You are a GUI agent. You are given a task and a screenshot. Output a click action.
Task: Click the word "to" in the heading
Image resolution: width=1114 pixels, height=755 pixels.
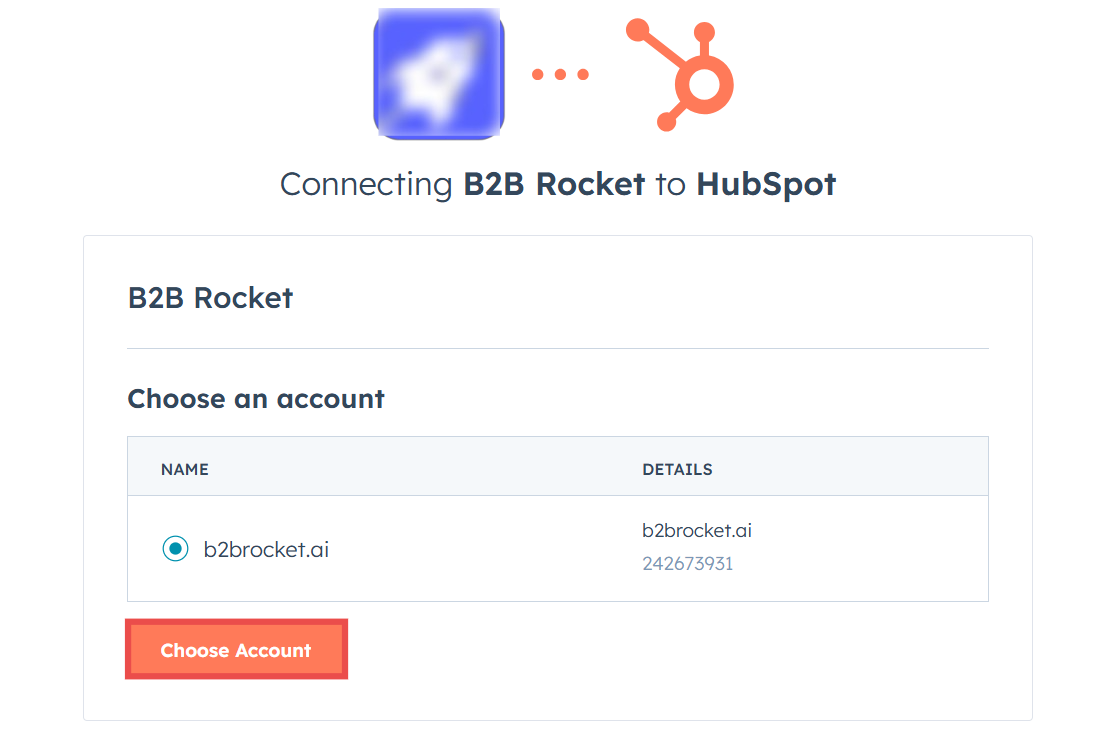click(670, 184)
